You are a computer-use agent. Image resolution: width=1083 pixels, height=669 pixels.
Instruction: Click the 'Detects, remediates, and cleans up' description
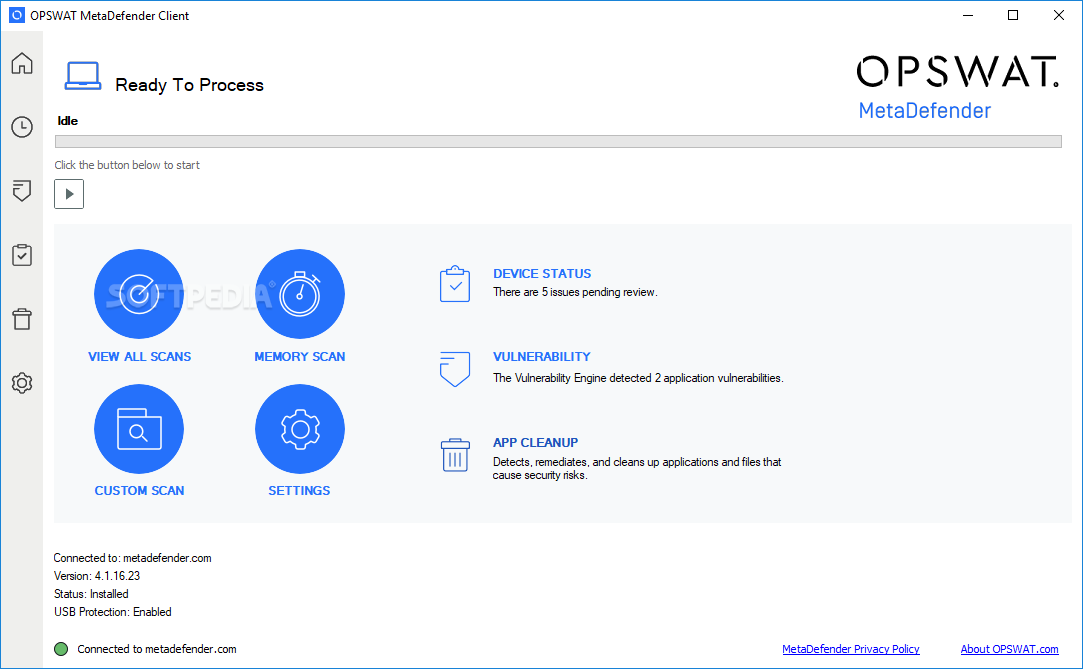[x=637, y=469]
